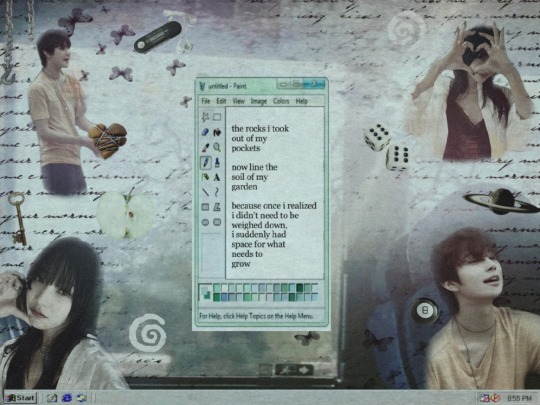Screen dimensions: 540x405
Task: Open the Help menu in Paint
Action: [x=301, y=101]
